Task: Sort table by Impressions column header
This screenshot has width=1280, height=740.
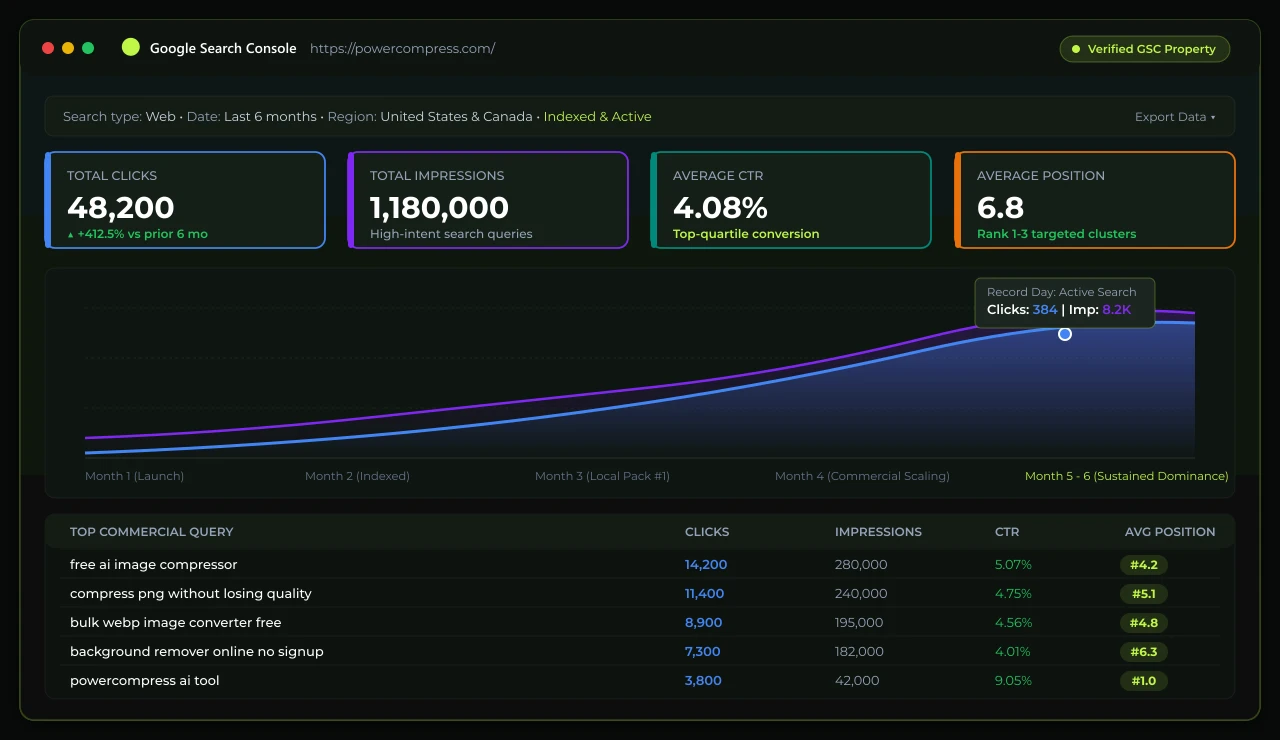Action: (878, 532)
